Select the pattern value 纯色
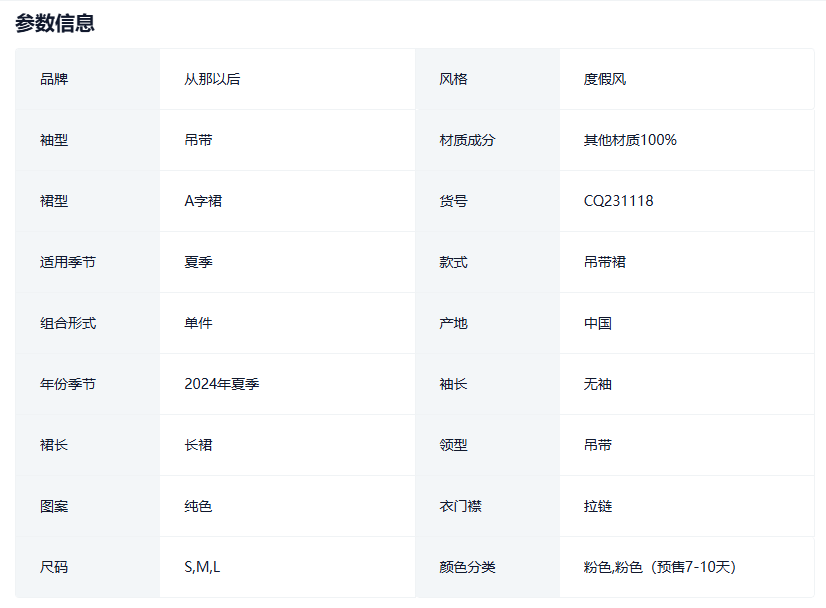This screenshot has height=608, width=826. tap(198, 506)
